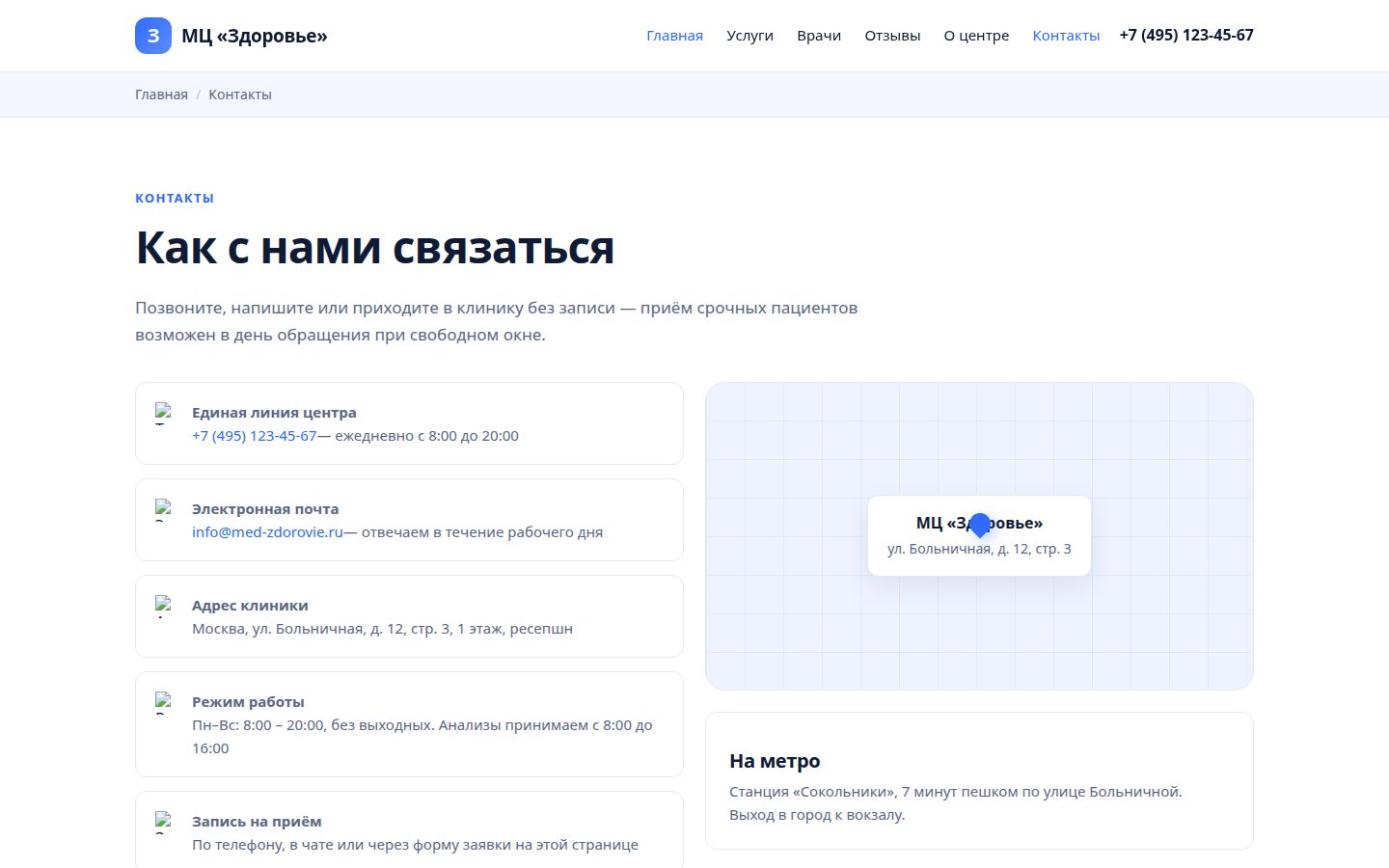Click the text «отвечаем в течение рабочего дня»
This screenshot has width=1389, height=868.
pos(482,532)
